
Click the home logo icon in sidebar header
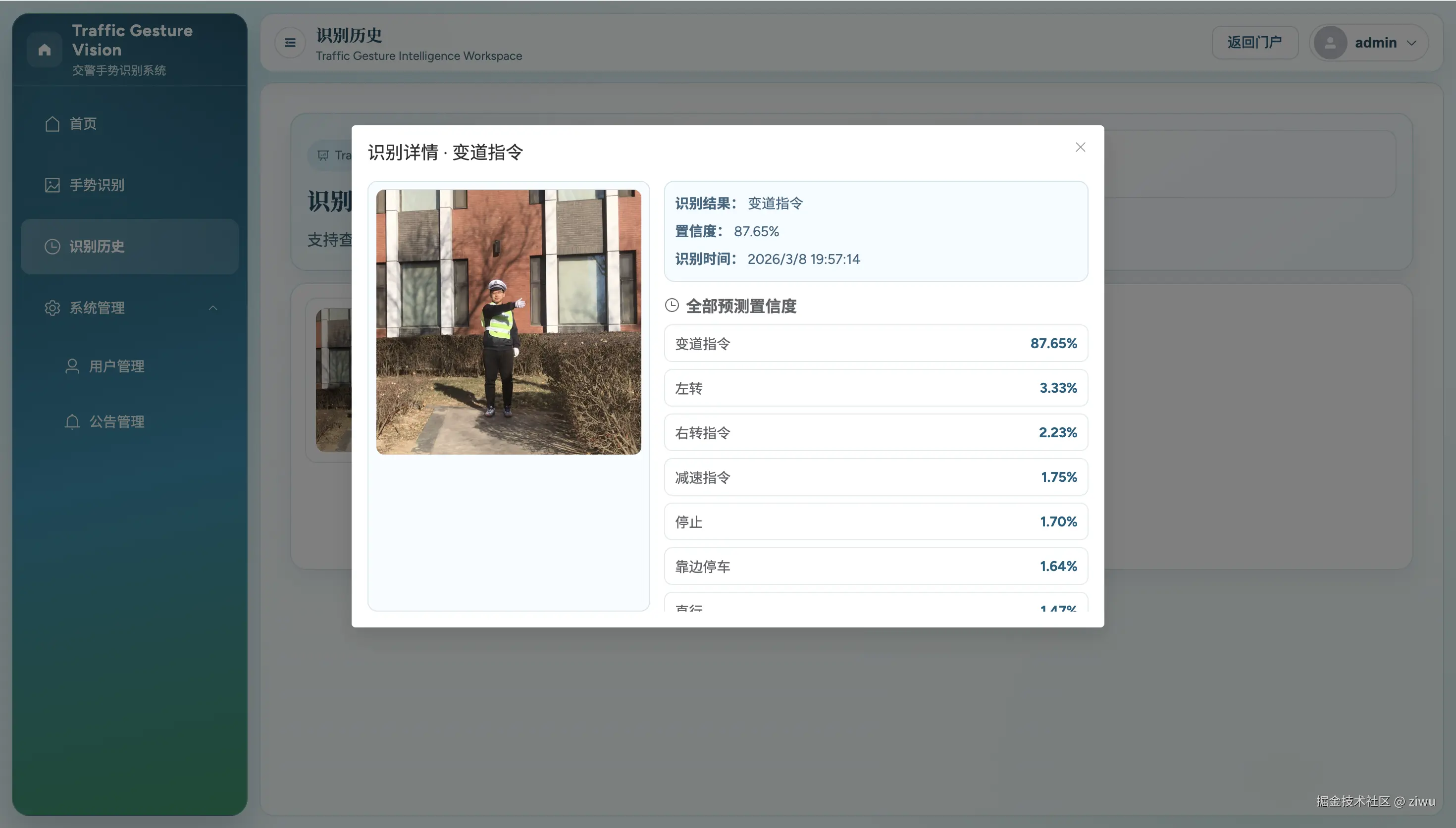45,50
